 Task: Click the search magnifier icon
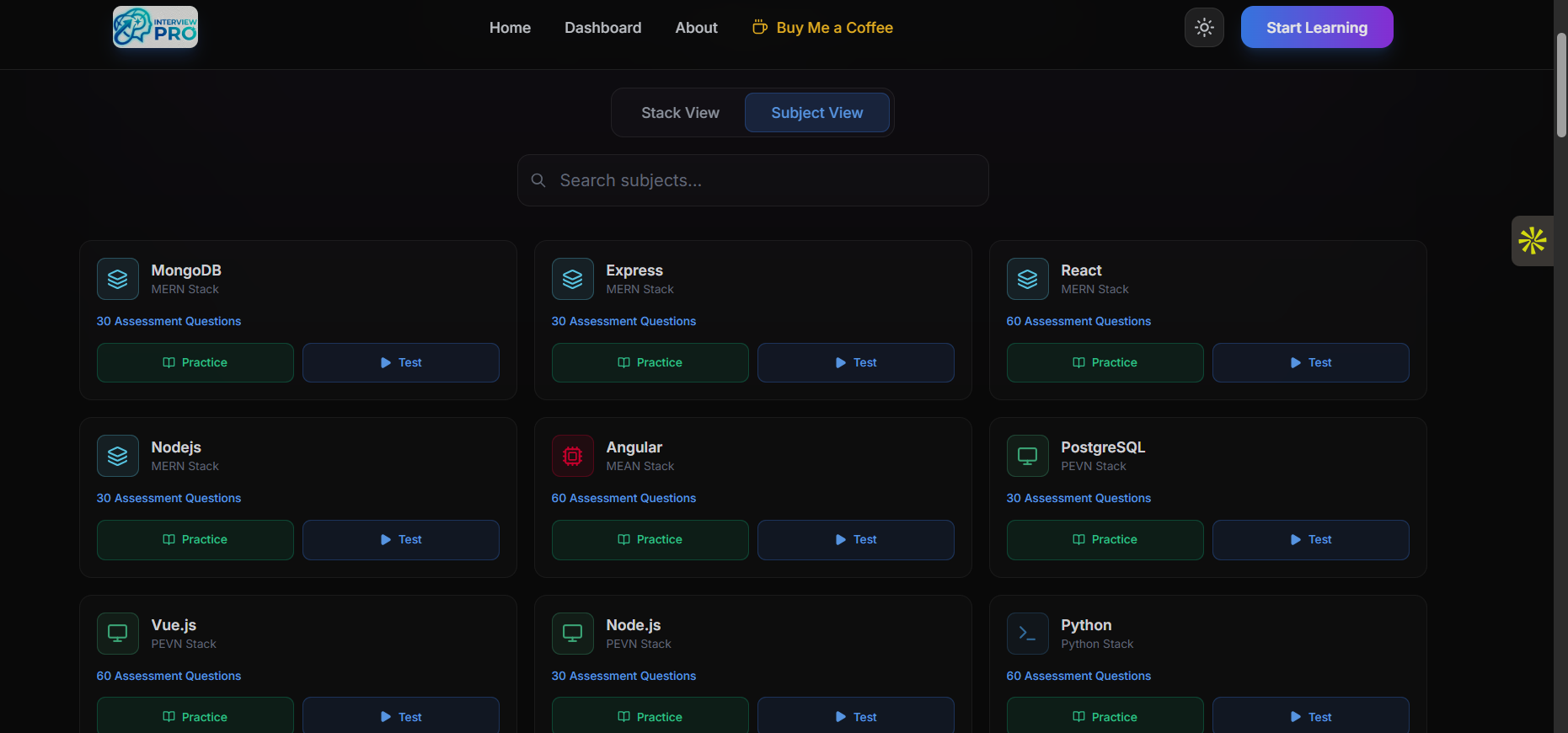[538, 180]
